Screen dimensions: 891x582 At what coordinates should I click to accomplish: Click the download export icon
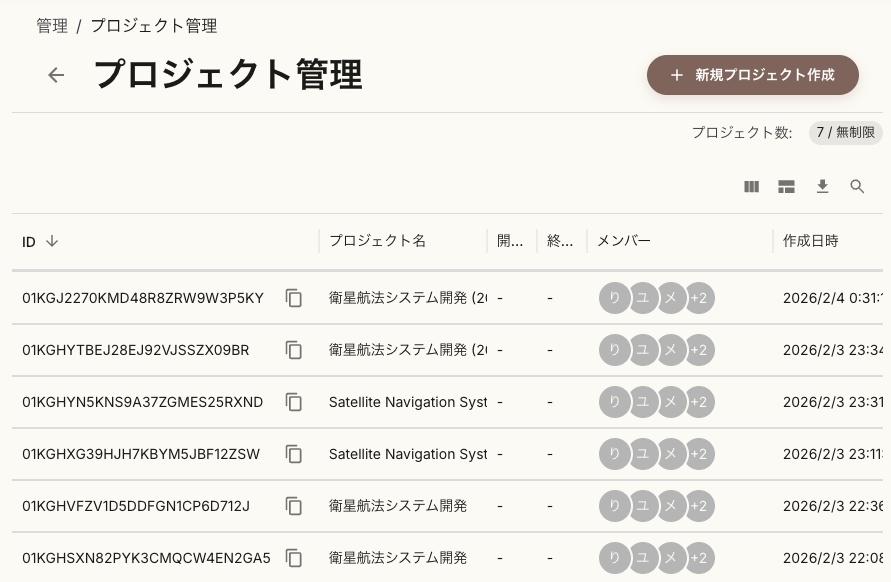pos(823,187)
